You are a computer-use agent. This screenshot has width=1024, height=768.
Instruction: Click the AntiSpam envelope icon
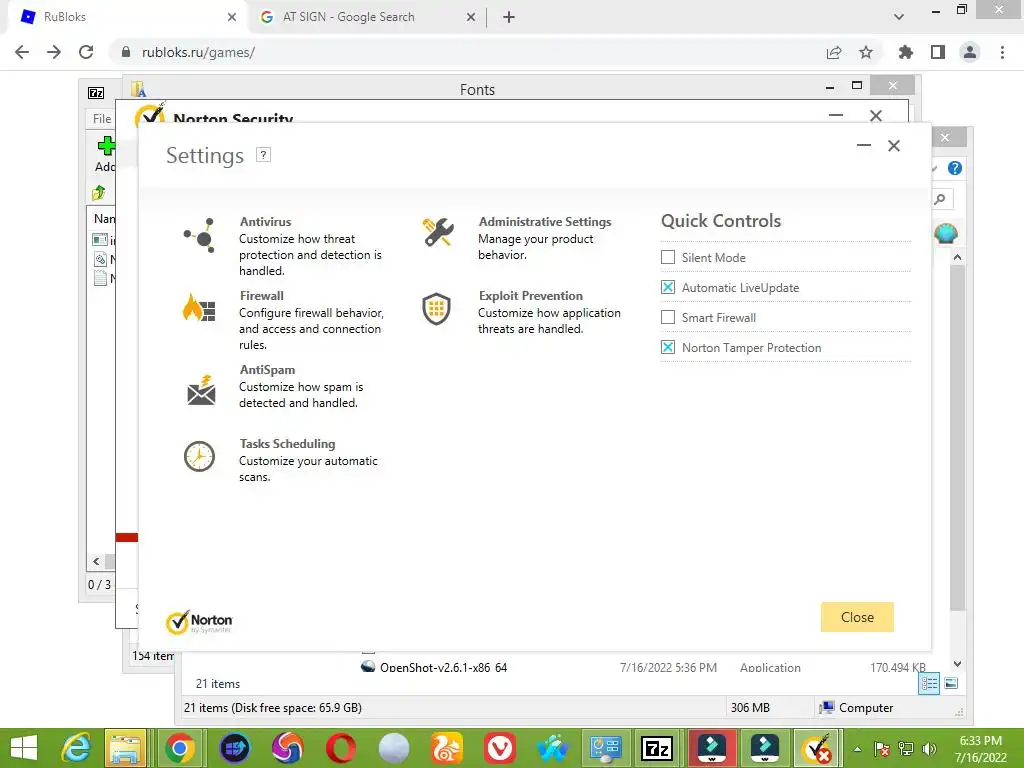tap(201, 391)
